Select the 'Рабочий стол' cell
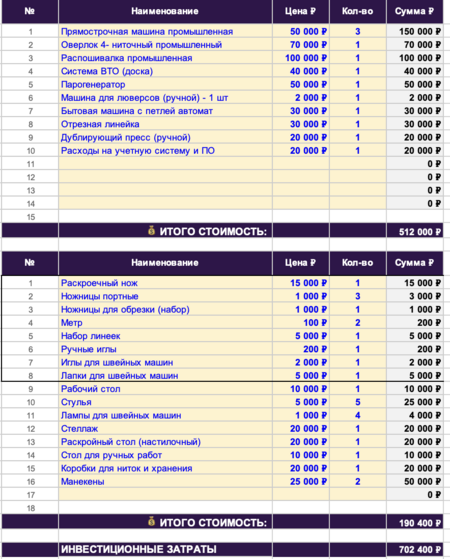The width and height of the screenshot is (450, 559). (165, 389)
